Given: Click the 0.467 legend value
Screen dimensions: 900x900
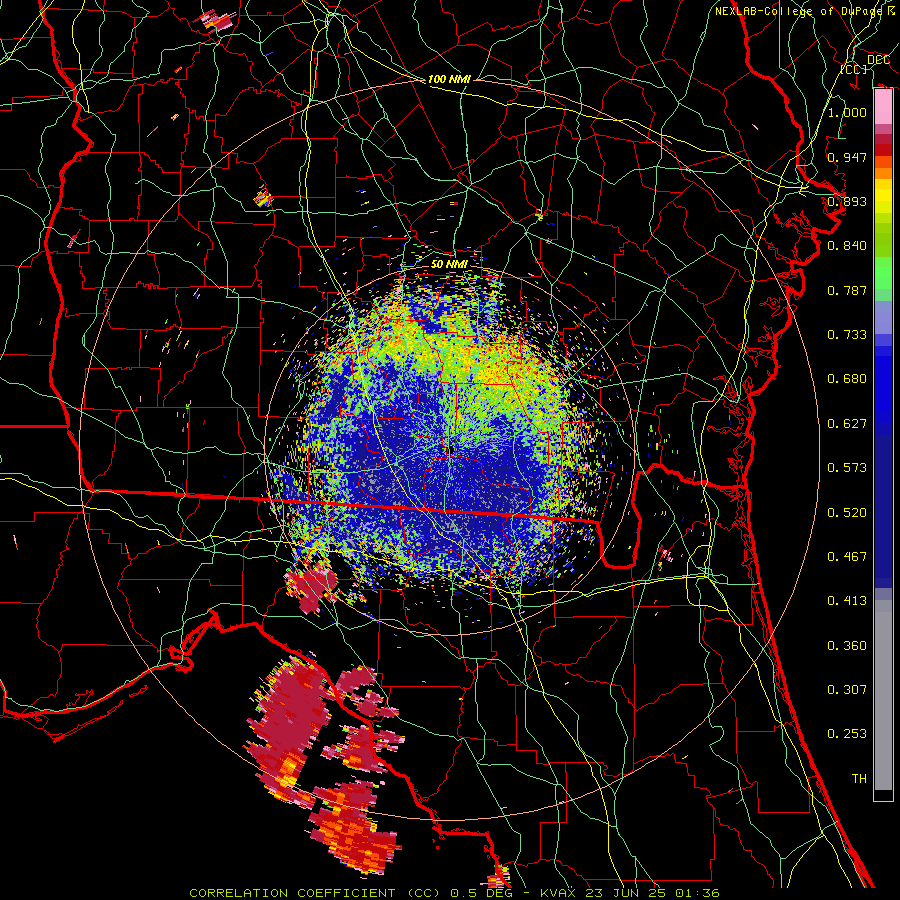Looking at the screenshot, I should click(x=847, y=557).
